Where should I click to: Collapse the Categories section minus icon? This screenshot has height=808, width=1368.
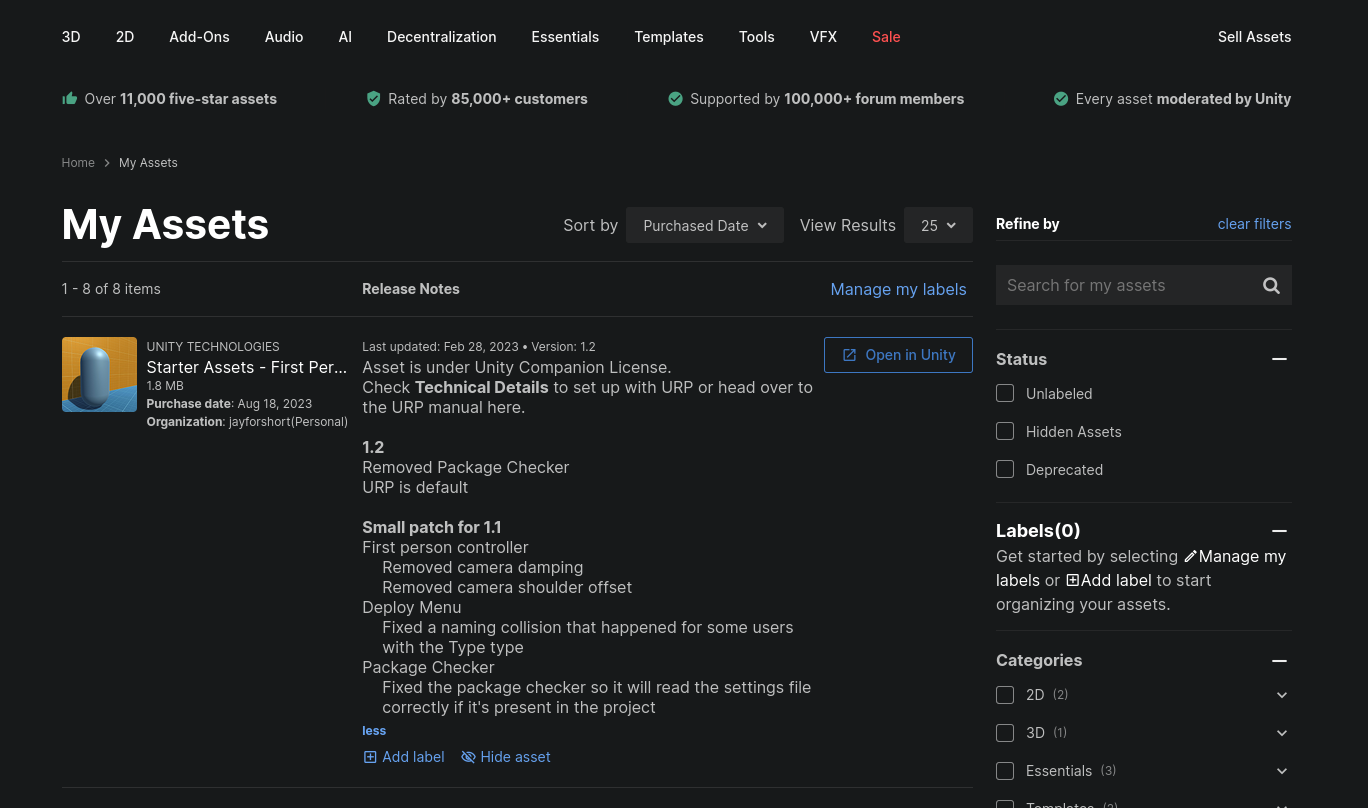click(x=1279, y=661)
